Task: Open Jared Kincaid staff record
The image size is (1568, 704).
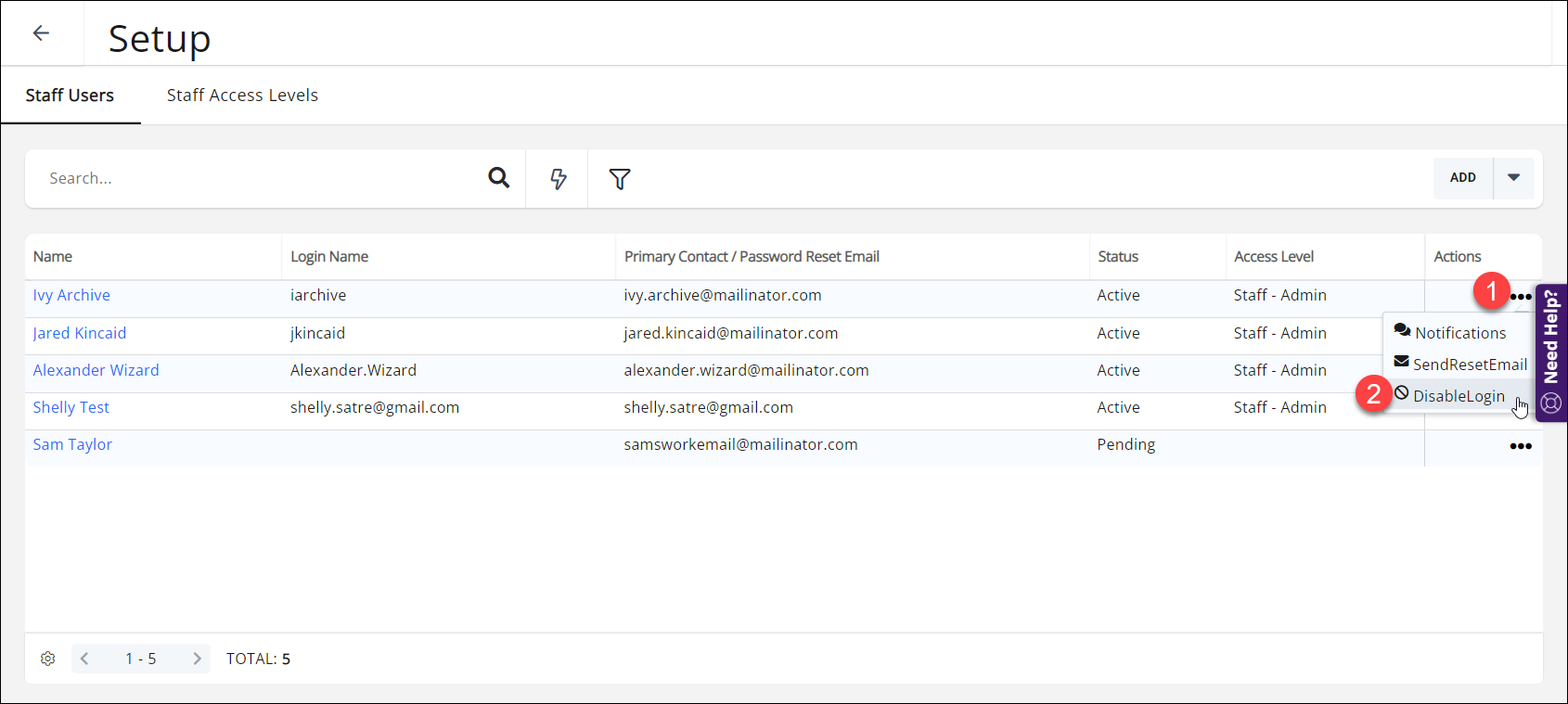Action: (x=80, y=333)
